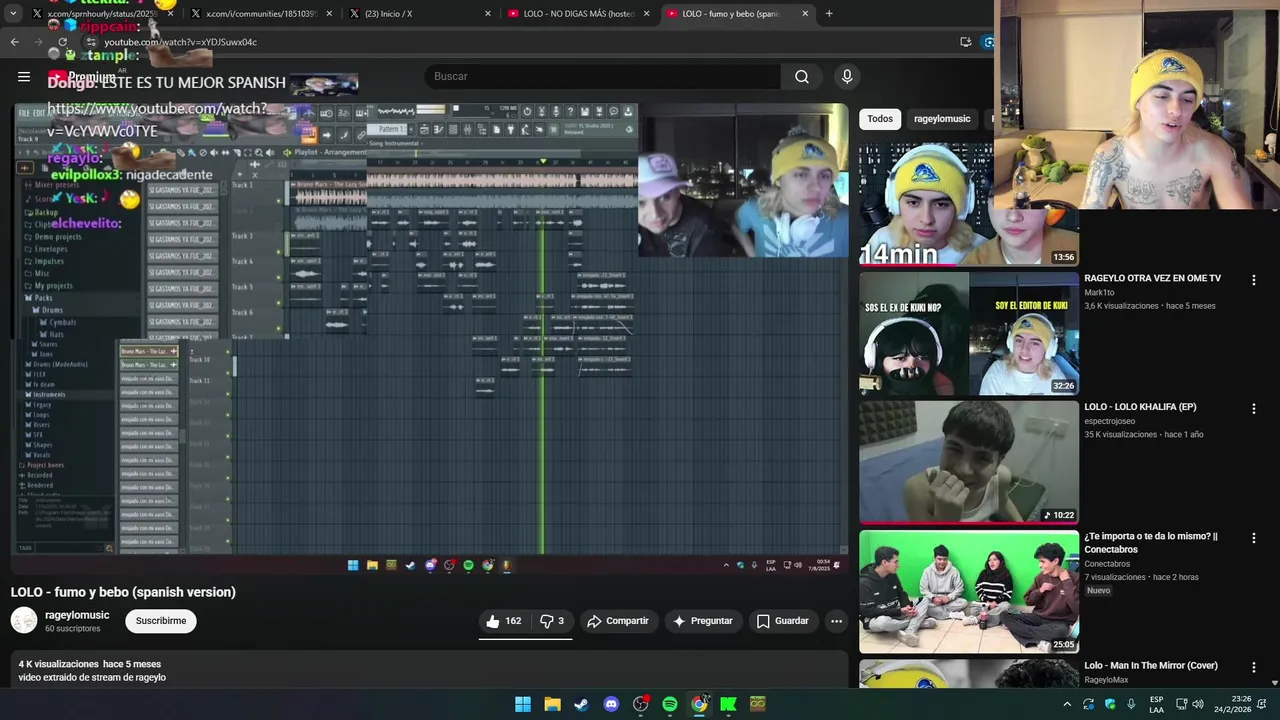Image resolution: width=1280 pixels, height=720 pixels.
Task: Click the Guardar save button
Action: pyautogui.click(x=782, y=621)
